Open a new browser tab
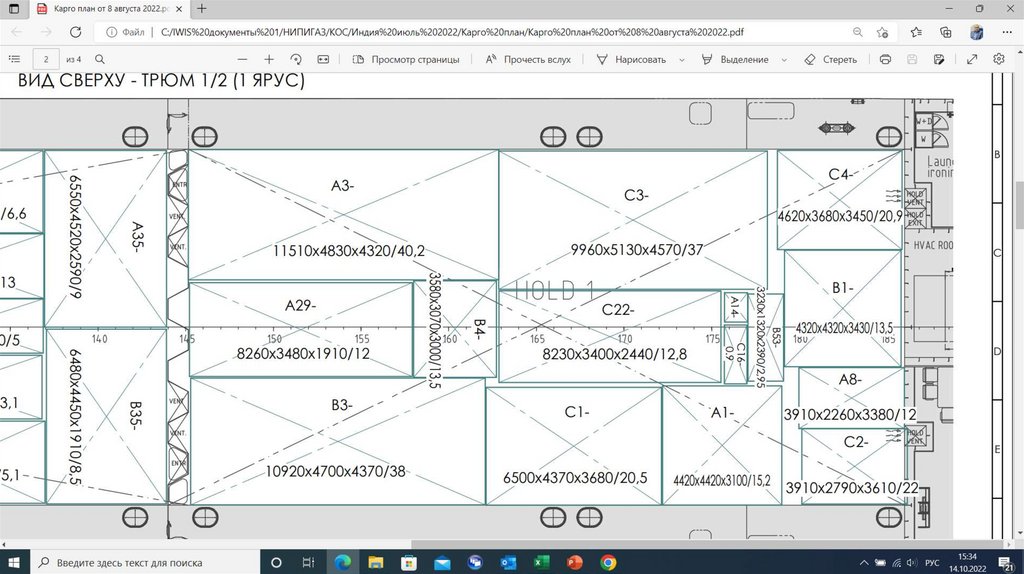This screenshot has width=1024, height=574. point(201,8)
